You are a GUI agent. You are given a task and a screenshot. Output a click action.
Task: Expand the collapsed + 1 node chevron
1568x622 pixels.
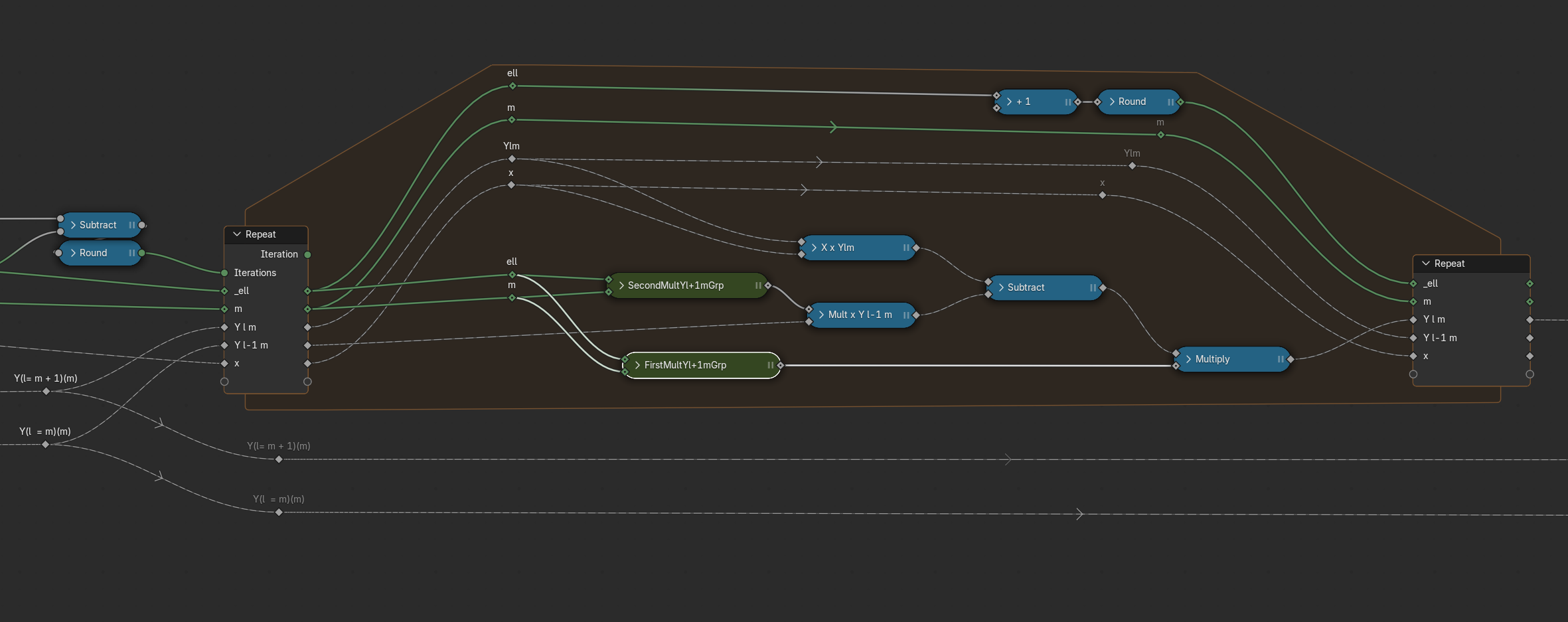[1009, 102]
